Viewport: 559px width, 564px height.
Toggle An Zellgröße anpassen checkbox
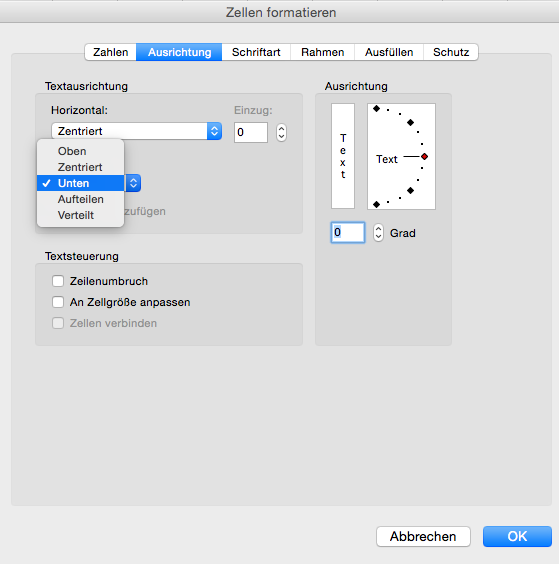click(x=58, y=302)
